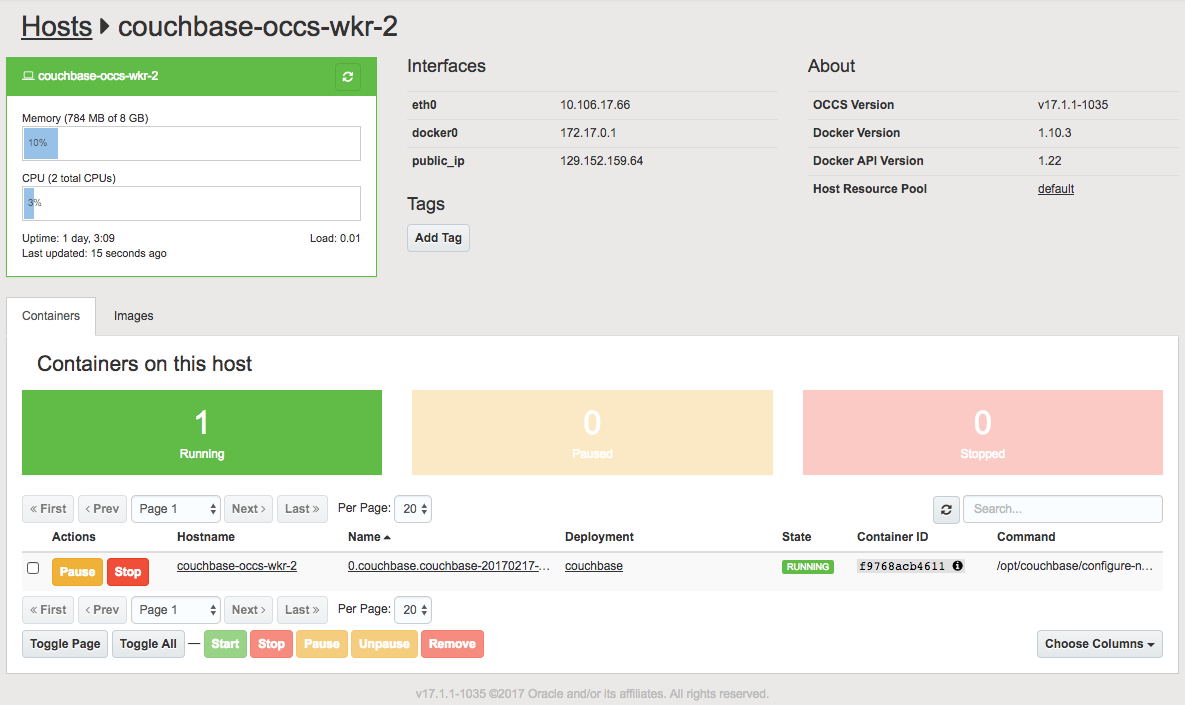Open the default Host Resource Pool link
Image resolution: width=1185 pixels, height=705 pixels.
click(1055, 188)
